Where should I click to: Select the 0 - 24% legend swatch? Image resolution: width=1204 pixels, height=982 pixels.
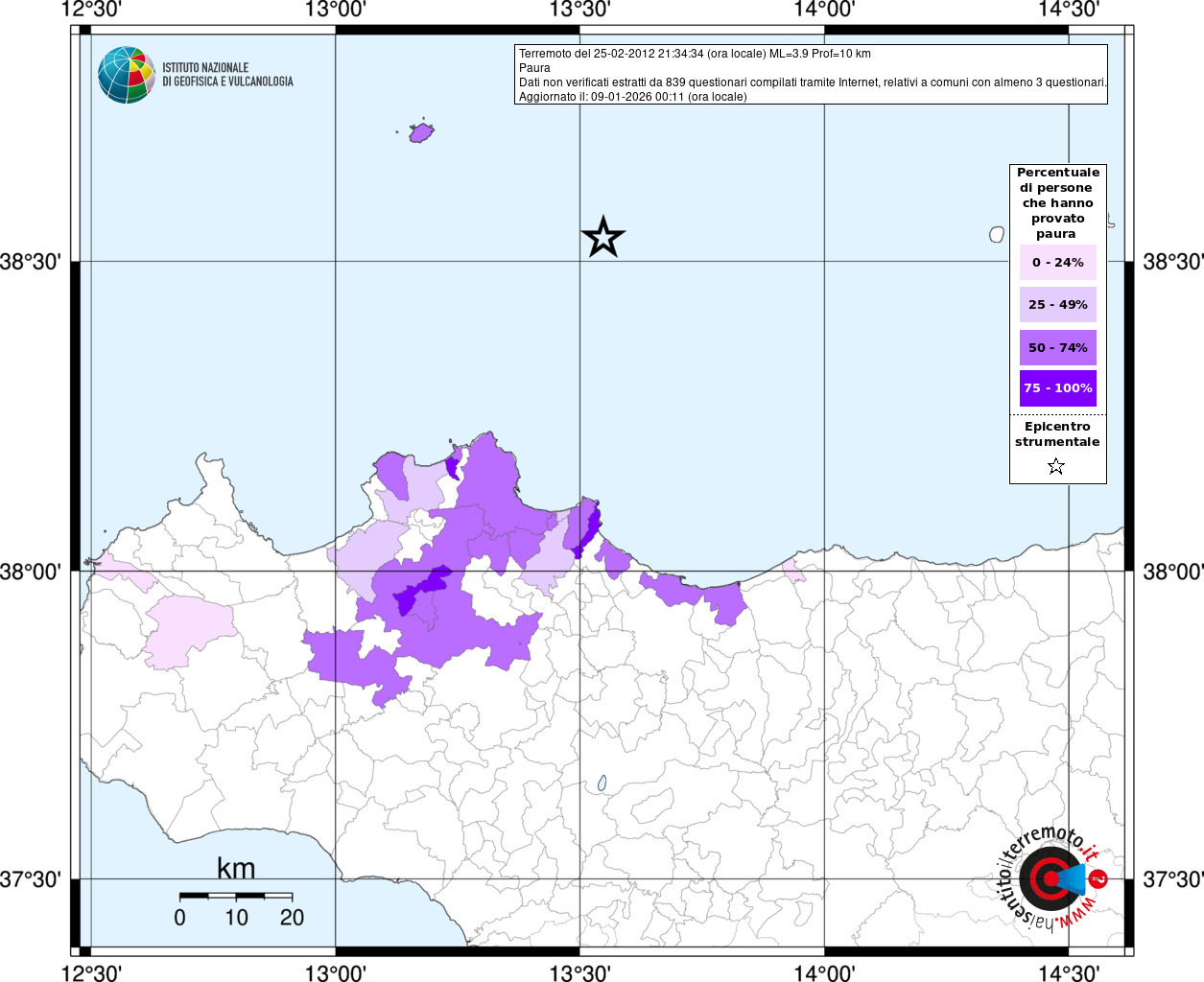pyautogui.click(x=1057, y=263)
